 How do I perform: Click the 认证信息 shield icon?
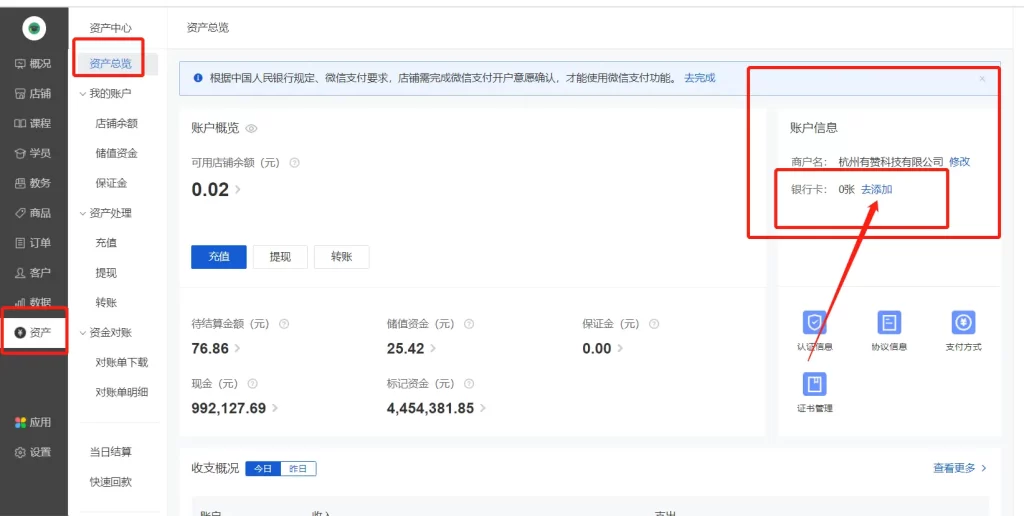click(815, 323)
